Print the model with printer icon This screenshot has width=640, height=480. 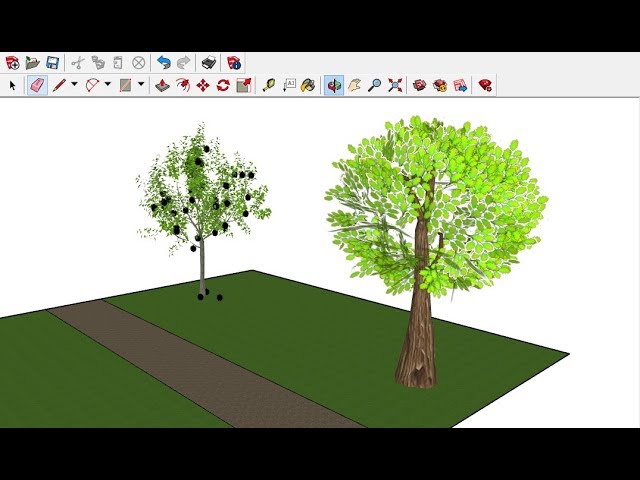(x=209, y=63)
